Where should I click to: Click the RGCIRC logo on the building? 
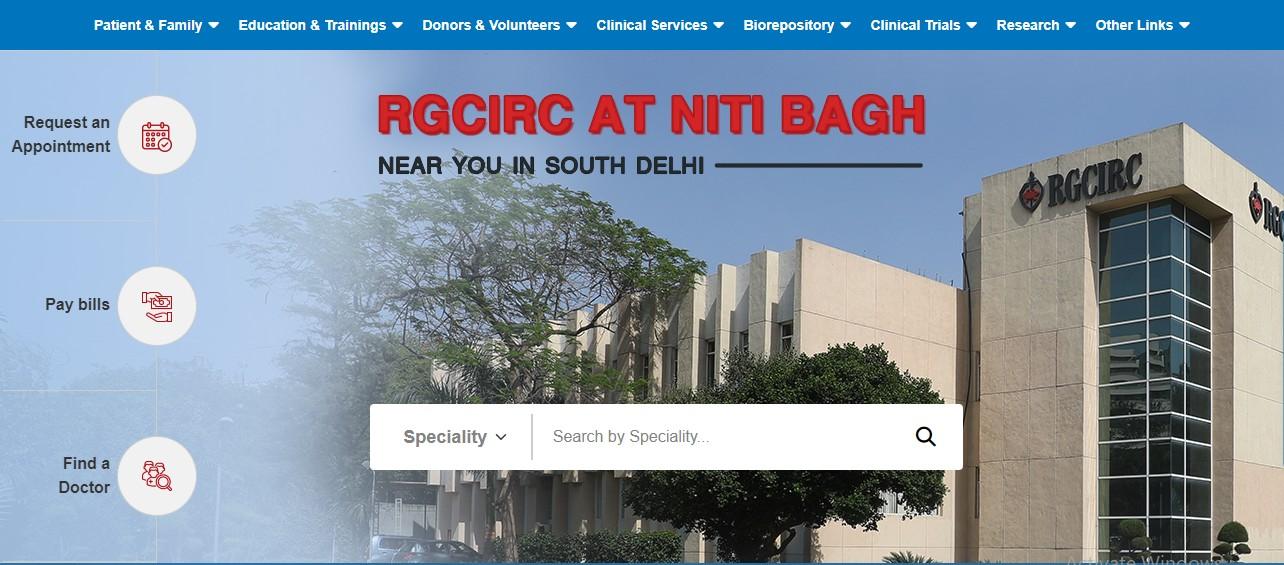coord(1081,187)
